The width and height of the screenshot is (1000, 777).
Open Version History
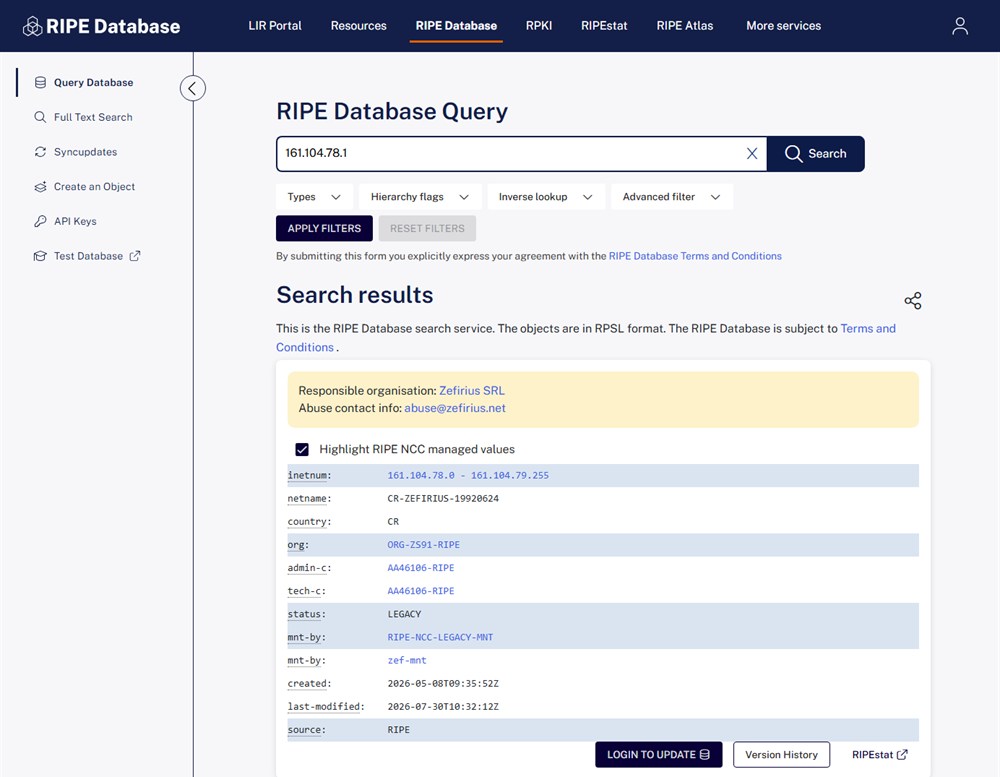coord(781,755)
